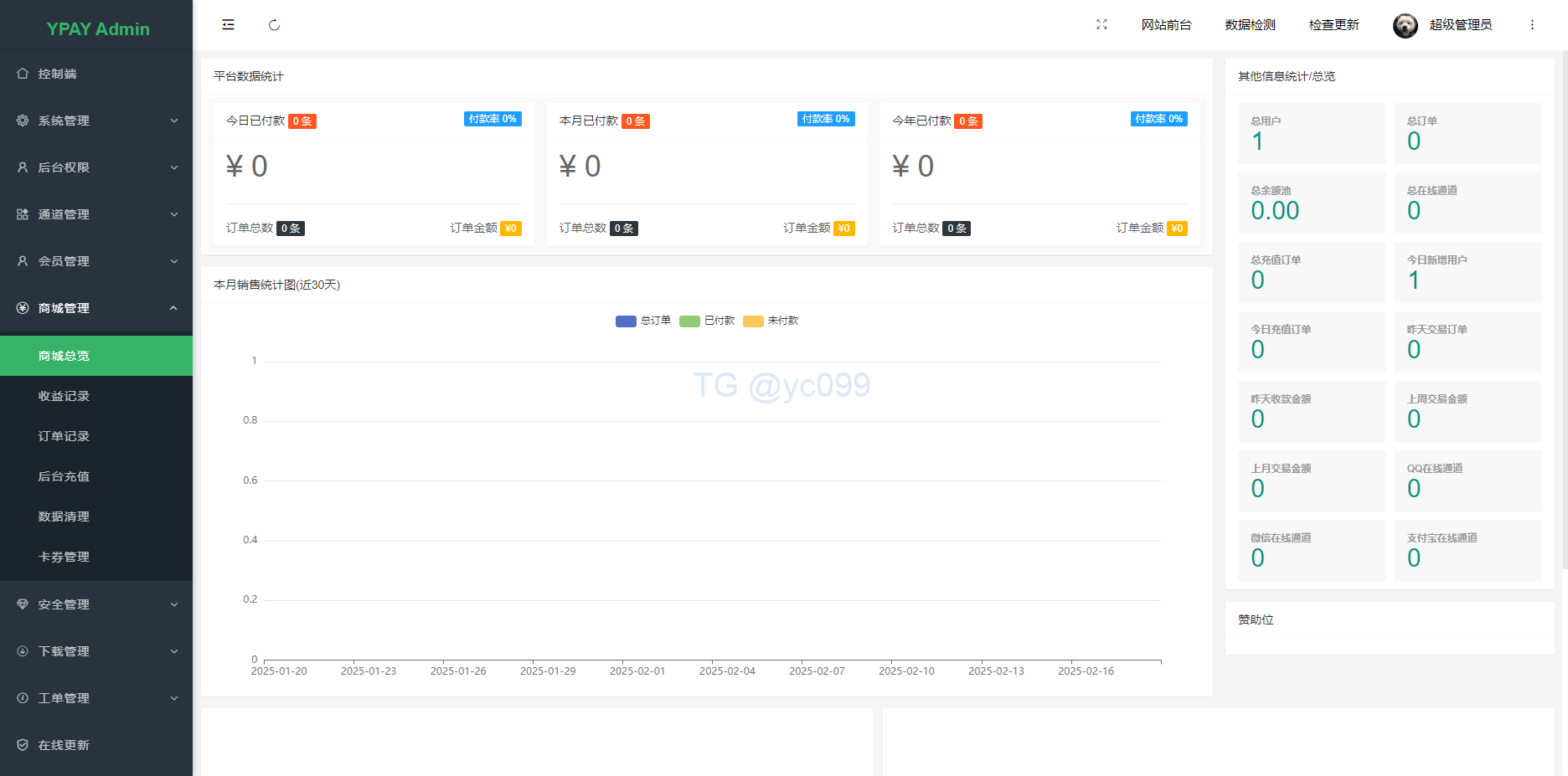
Task: Select the 安全管理 shield icon
Action: [x=23, y=604]
